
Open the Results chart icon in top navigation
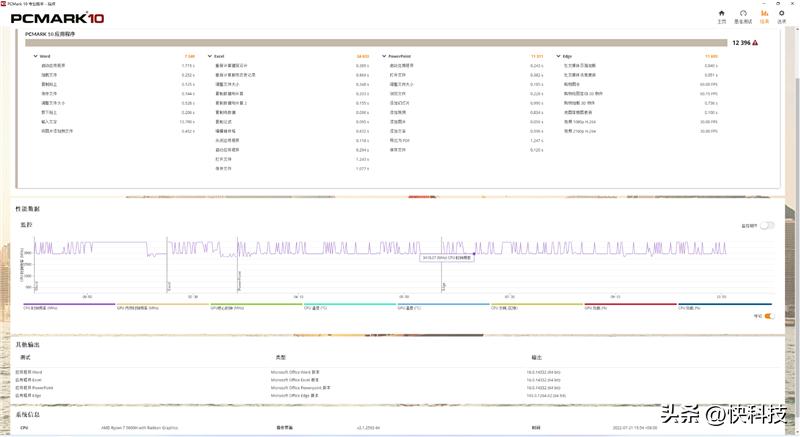point(764,17)
